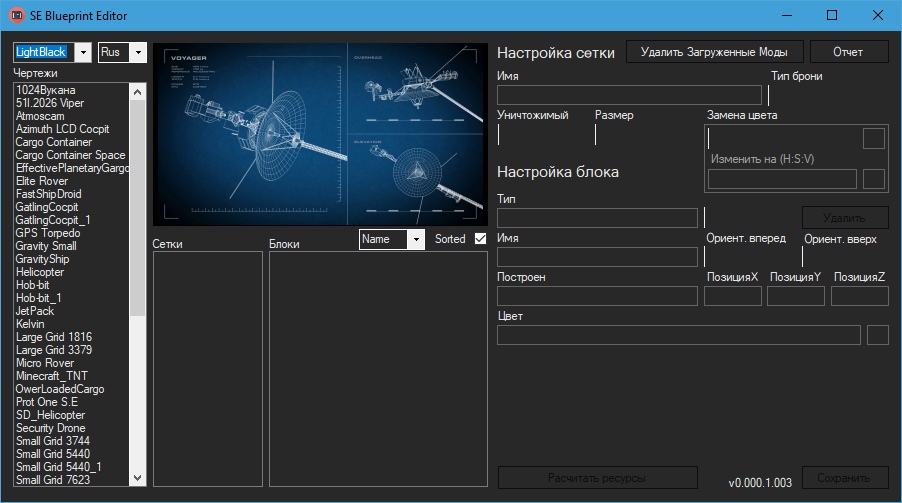Viewport: 902px width, 503px height.
Task: Select the Hob-bit blueprint
Action: (72, 285)
